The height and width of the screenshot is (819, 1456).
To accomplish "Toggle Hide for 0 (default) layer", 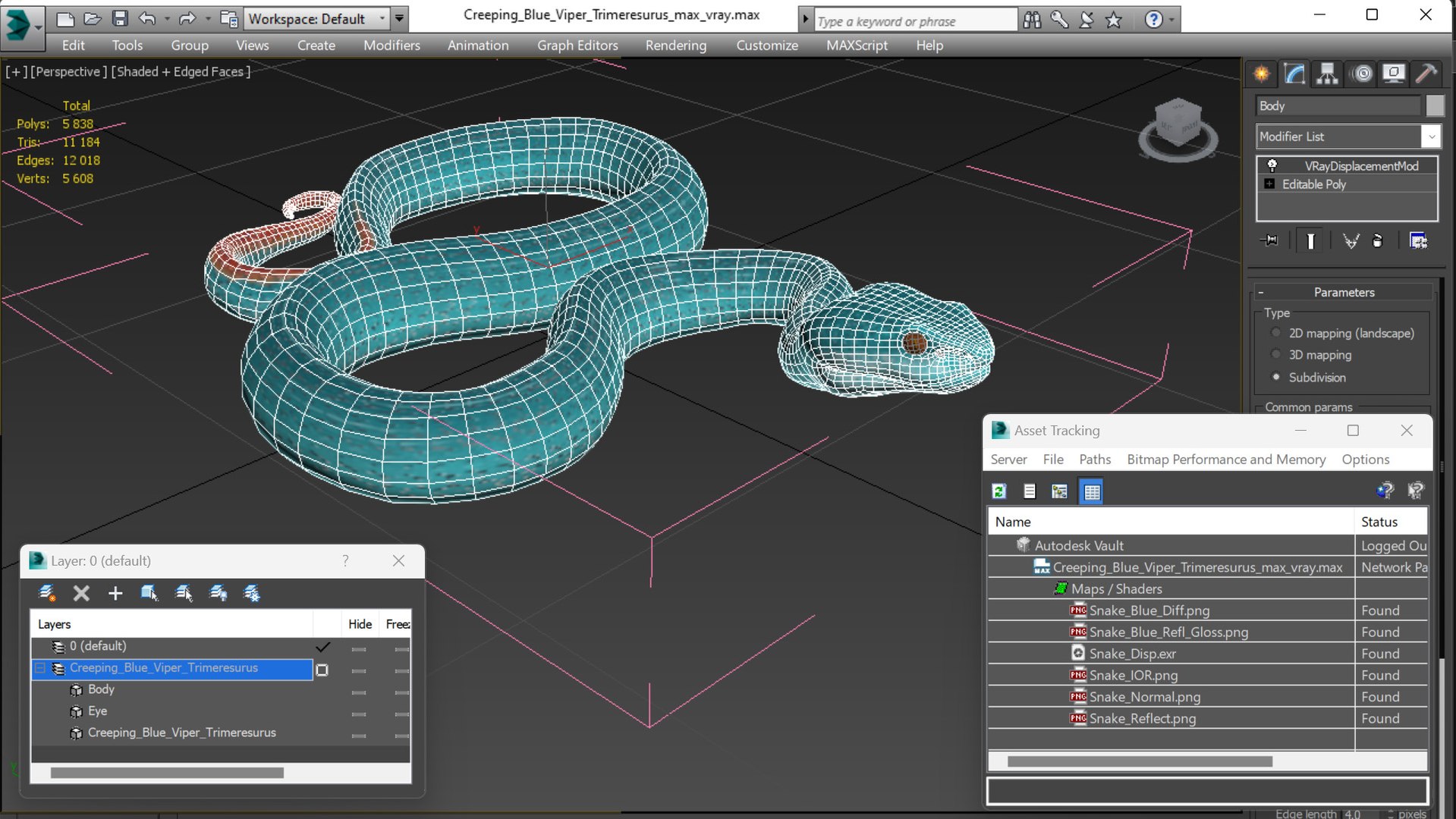I will (359, 648).
